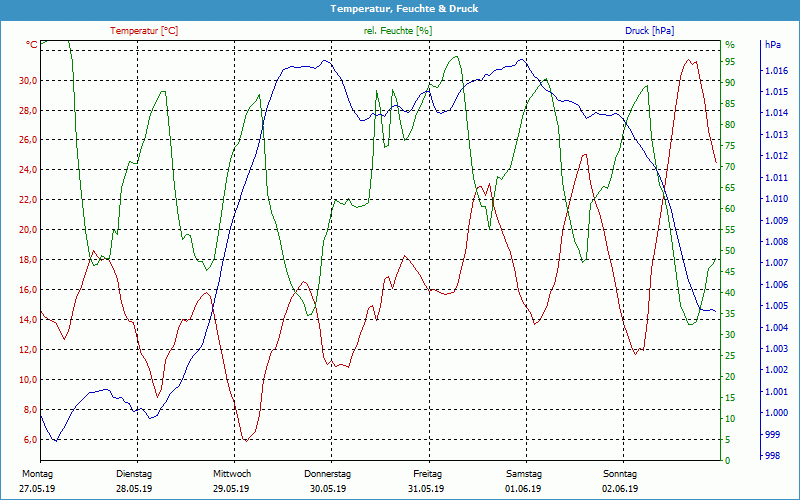Viewport: 800px width, 500px height.
Task: Click the 1.012 pressure axis value
Action: click(x=776, y=156)
